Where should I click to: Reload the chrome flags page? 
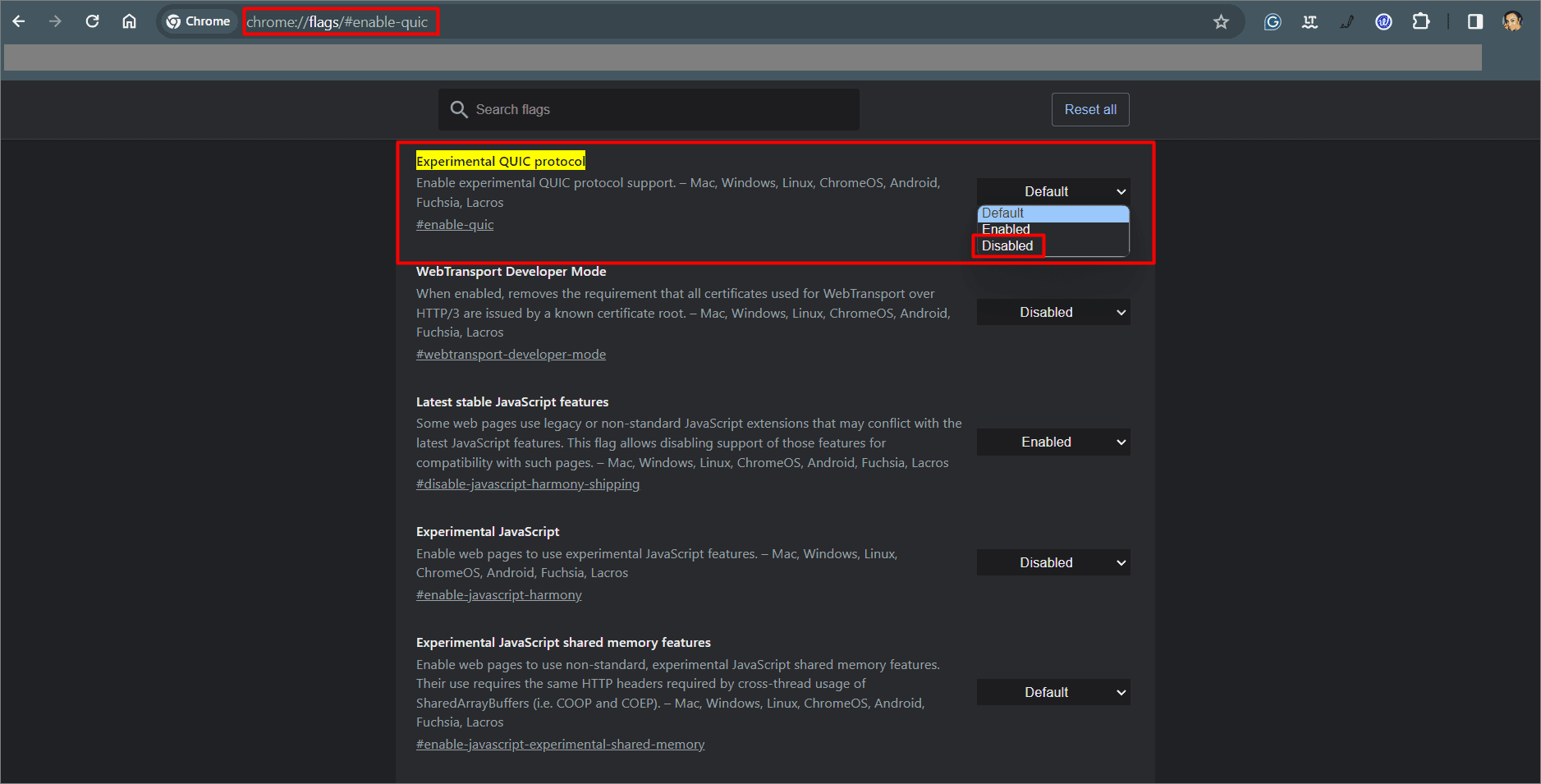(x=93, y=21)
